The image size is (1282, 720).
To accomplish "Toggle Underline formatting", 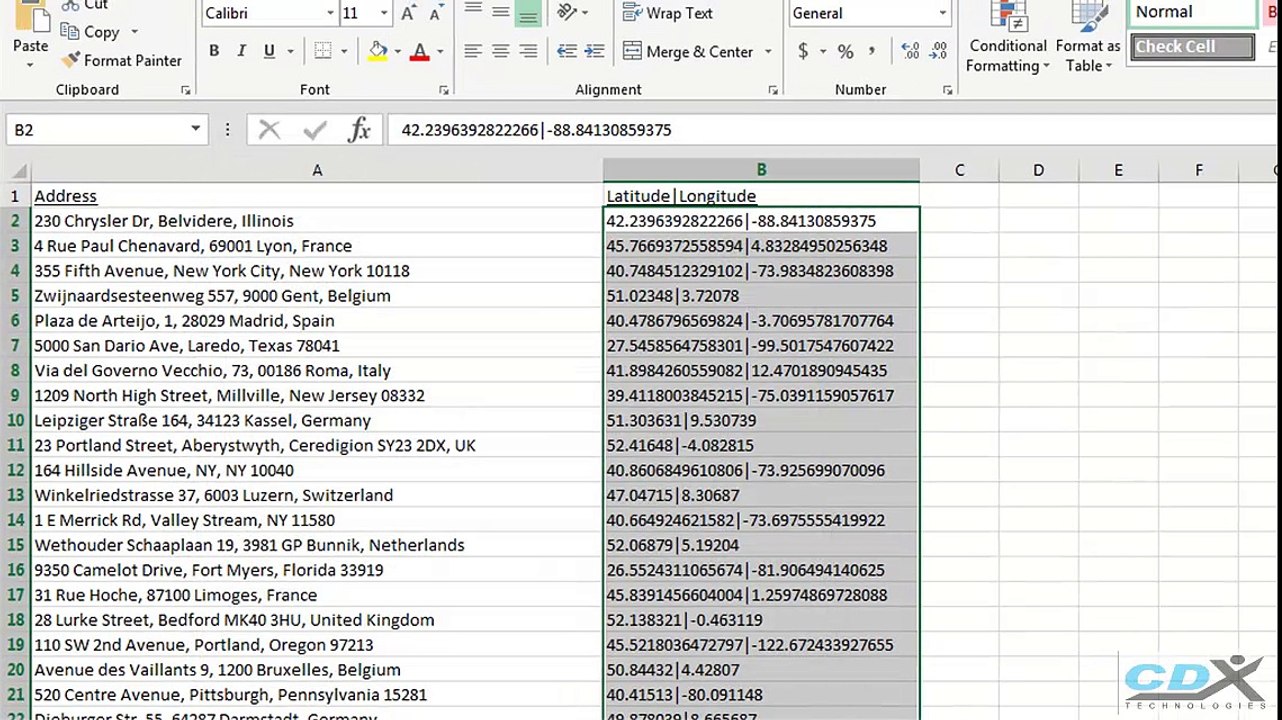I will [269, 51].
